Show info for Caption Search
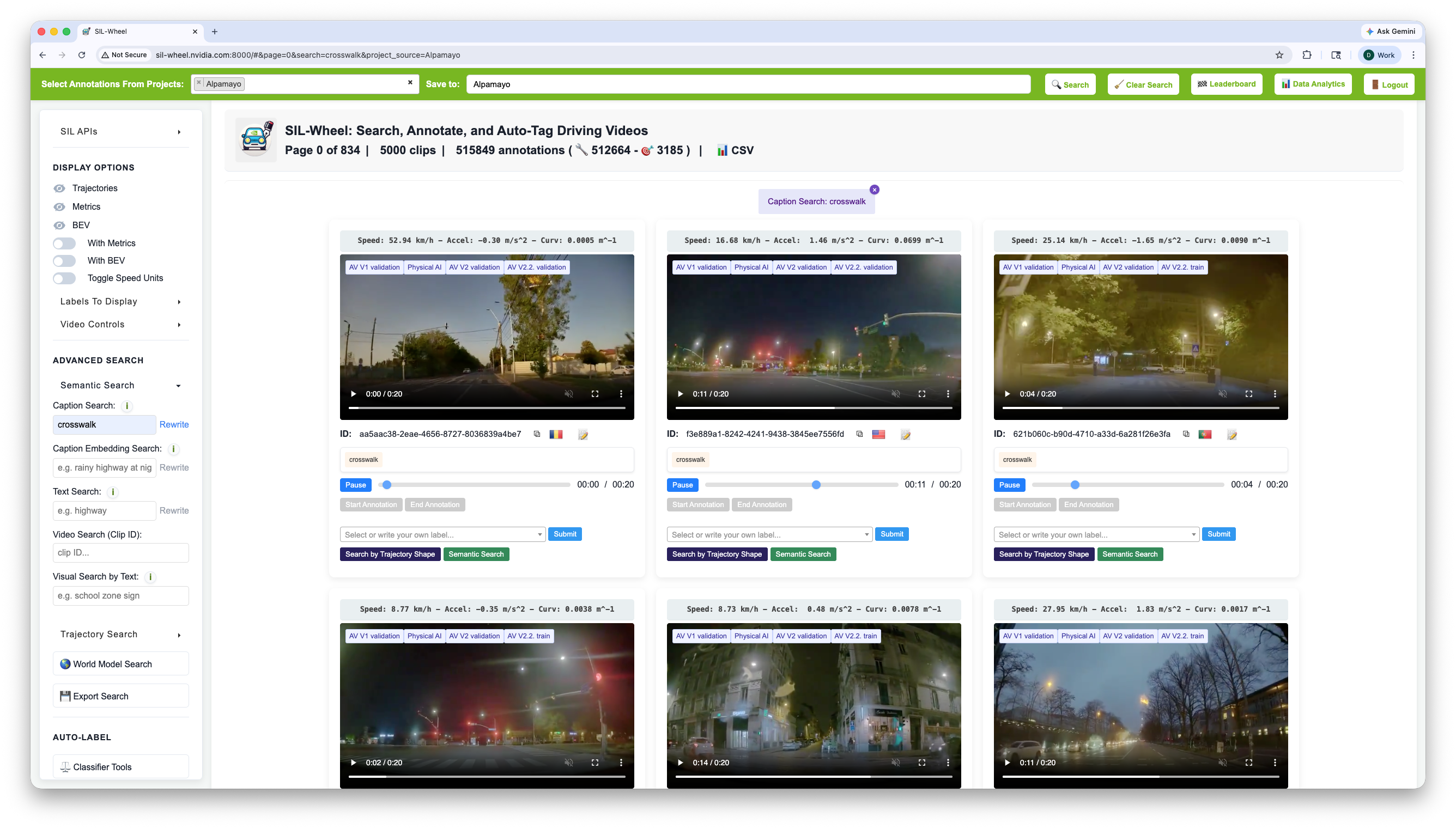 point(127,406)
